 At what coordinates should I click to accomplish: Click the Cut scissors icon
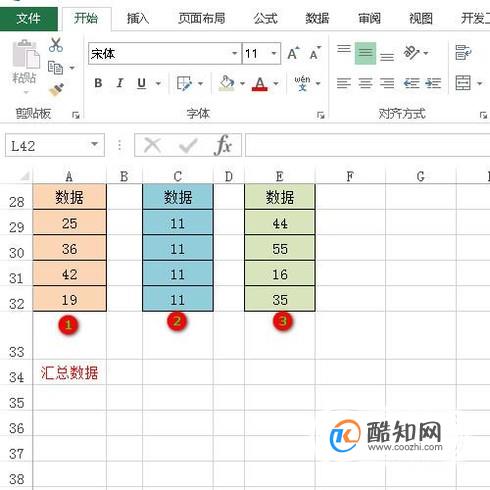click(x=56, y=45)
